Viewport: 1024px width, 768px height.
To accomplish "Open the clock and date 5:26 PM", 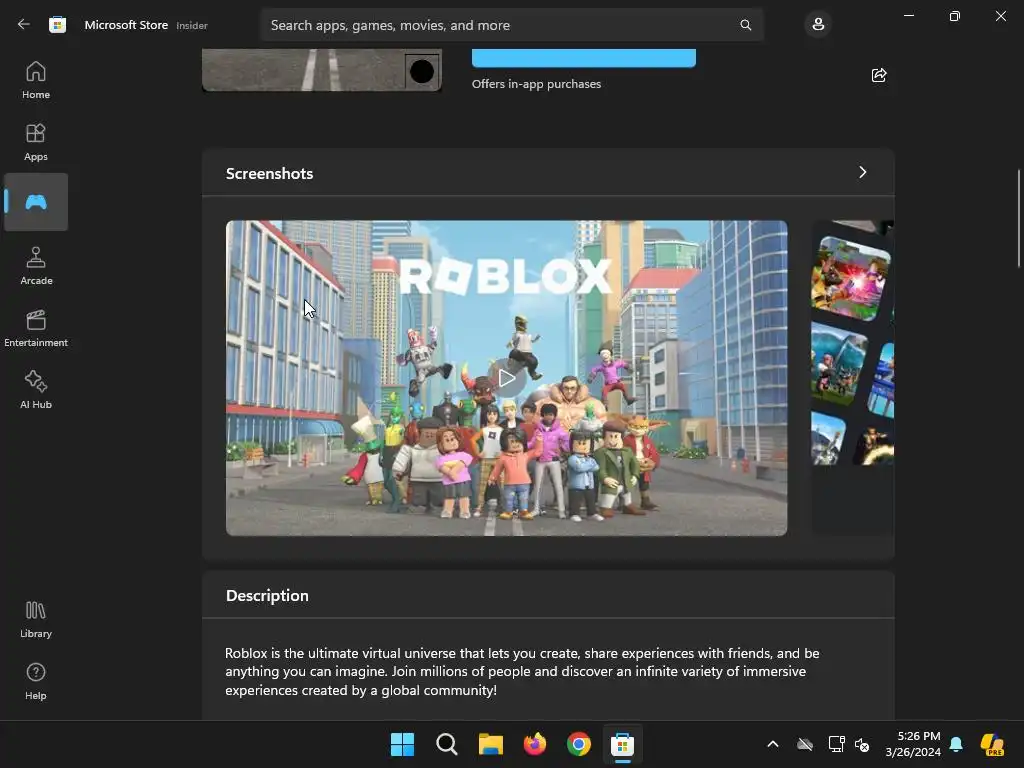I will pos(913,744).
